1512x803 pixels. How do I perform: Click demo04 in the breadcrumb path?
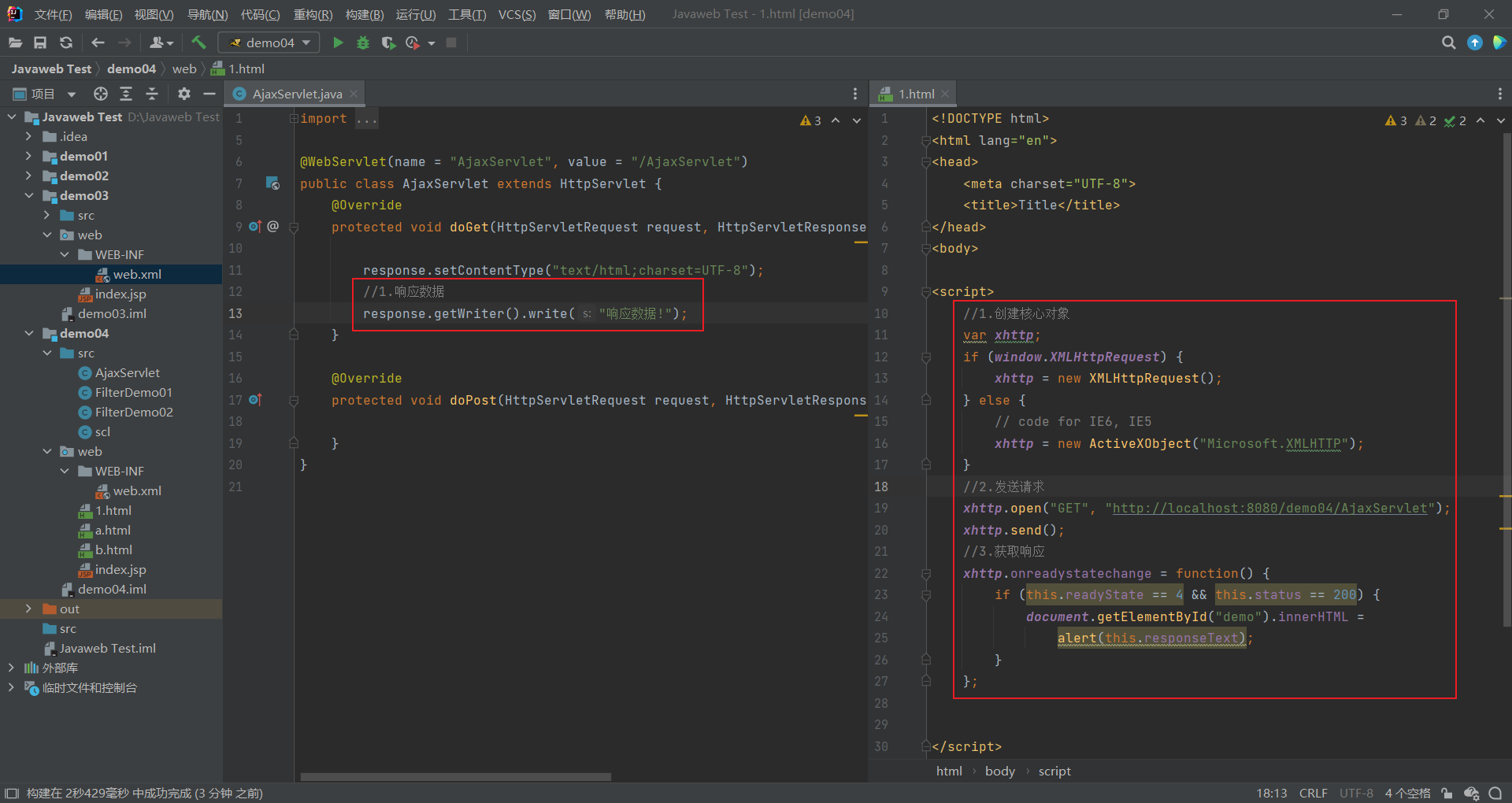coord(131,68)
